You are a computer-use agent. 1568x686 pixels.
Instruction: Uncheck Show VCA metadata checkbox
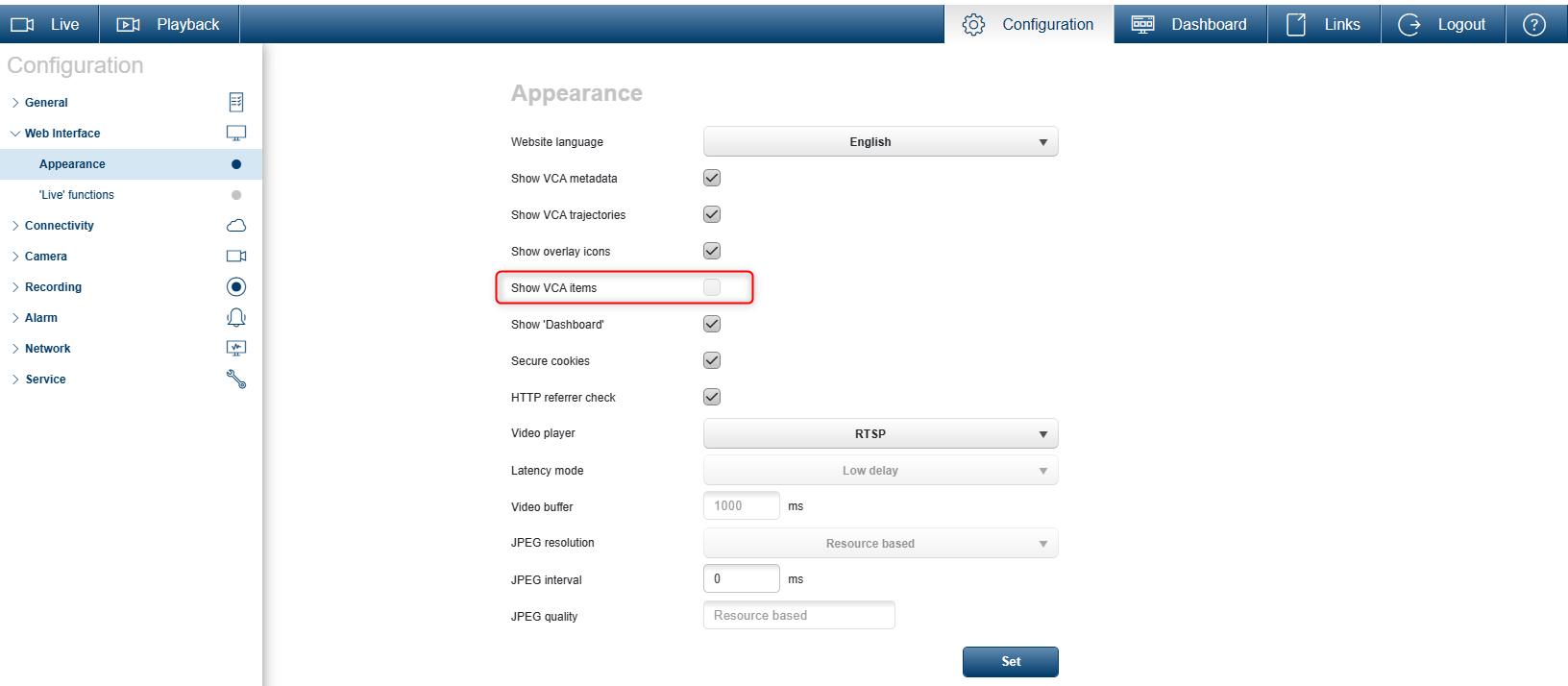(x=712, y=178)
